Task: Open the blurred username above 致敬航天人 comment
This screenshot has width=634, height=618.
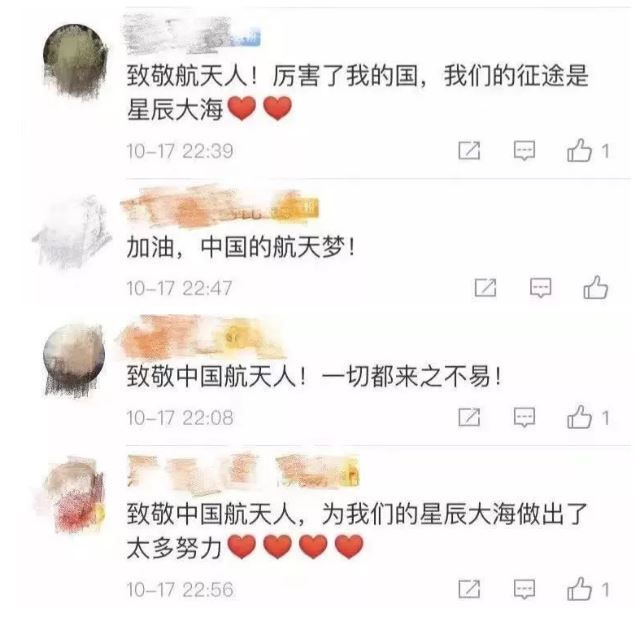Action: [191, 35]
